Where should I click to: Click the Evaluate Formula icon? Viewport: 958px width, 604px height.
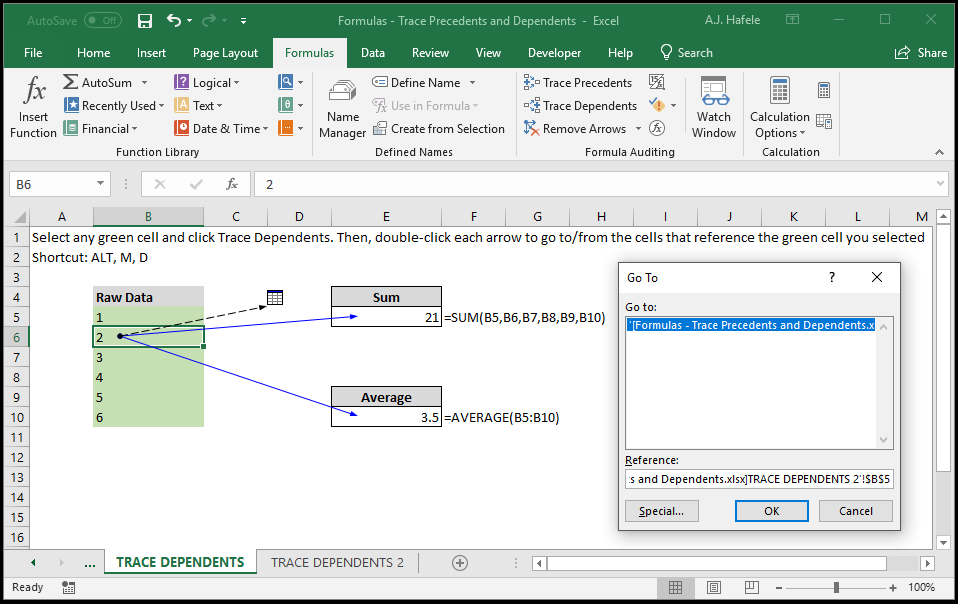pos(657,128)
